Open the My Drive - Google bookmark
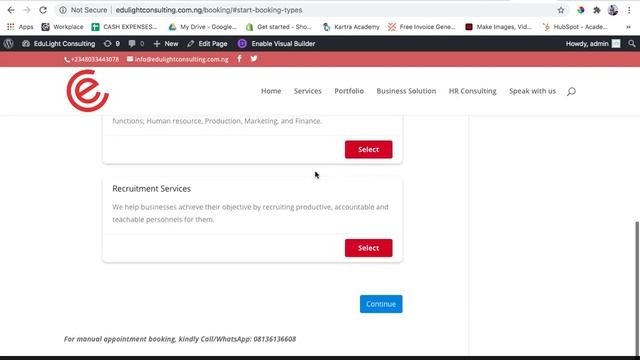Image resolution: width=640 pixels, height=360 pixels. tap(202, 27)
